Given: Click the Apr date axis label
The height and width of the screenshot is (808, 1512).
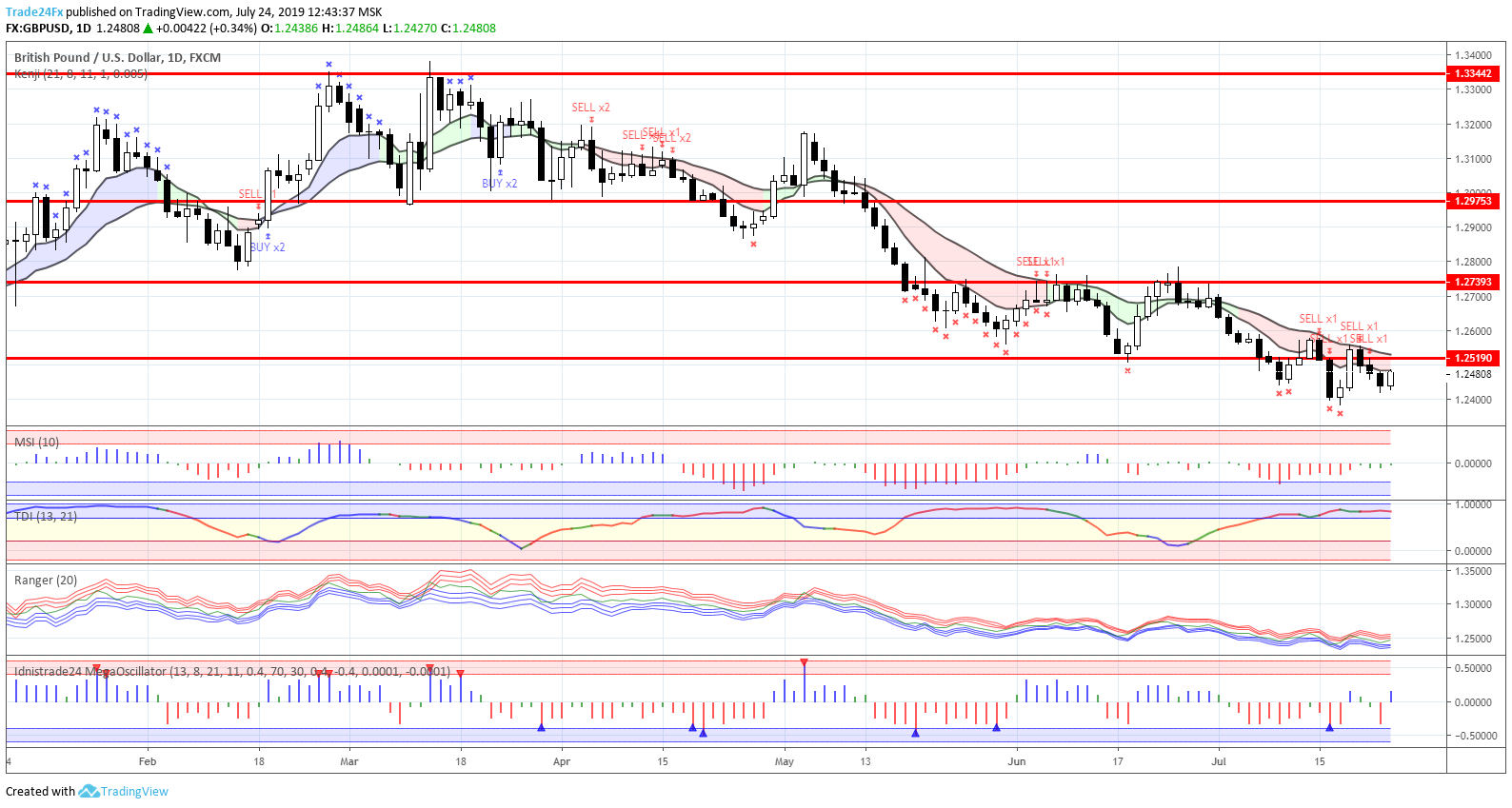Looking at the screenshot, I should click(562, 761).
